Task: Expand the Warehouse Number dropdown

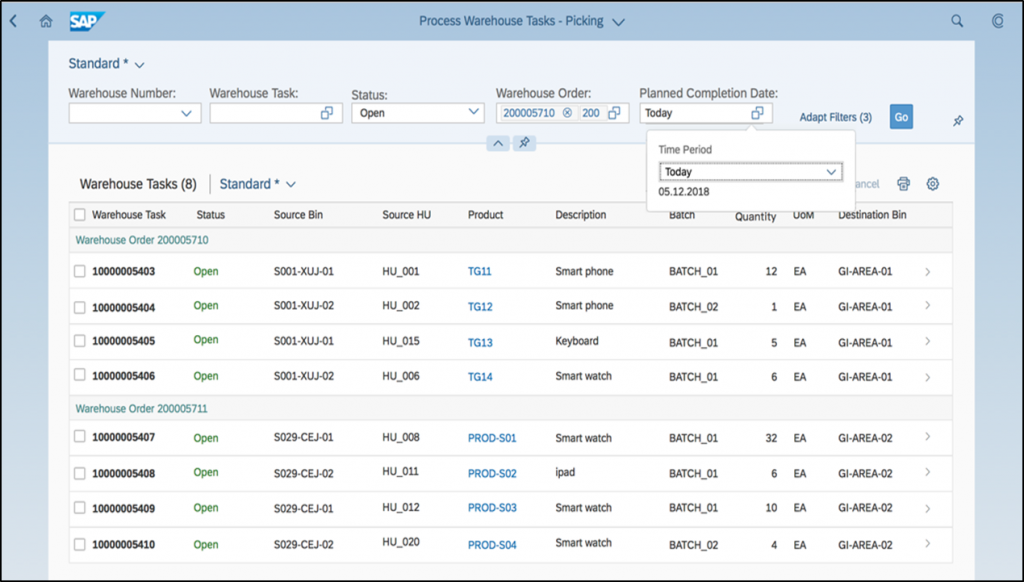Action: pos(186,114)
